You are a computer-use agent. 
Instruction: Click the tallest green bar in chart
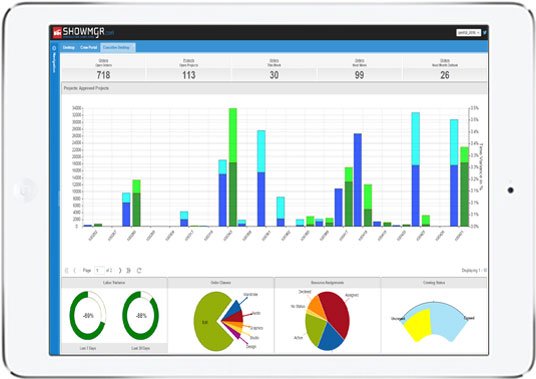(x=233, y=167)
